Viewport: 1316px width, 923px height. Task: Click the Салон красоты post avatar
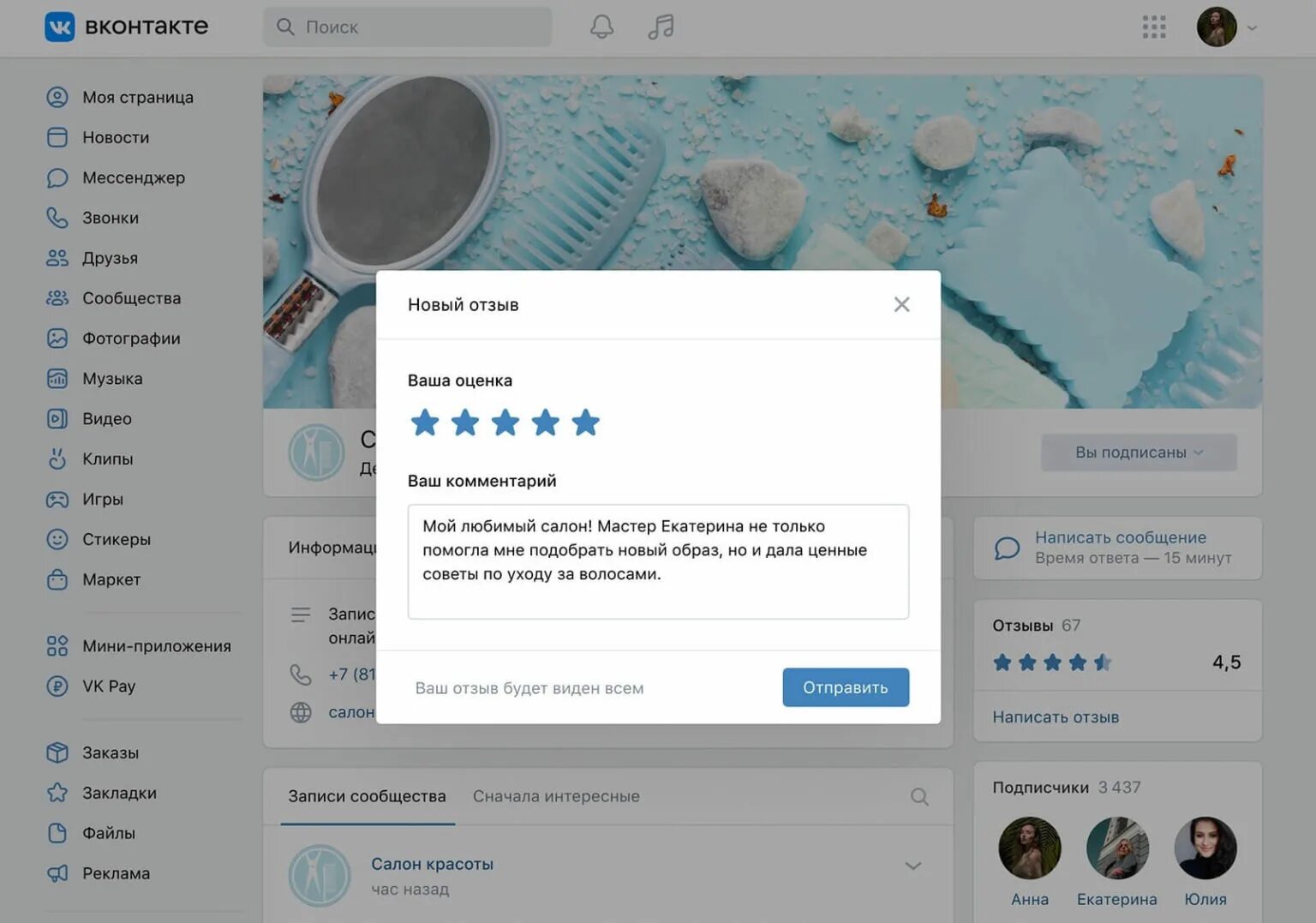320,876
